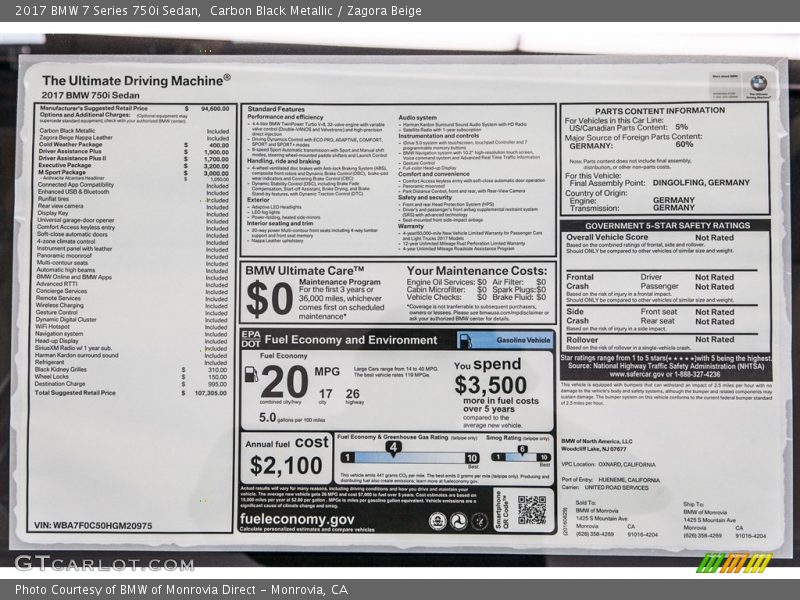The image size is (800, 600).
Task: Click the M Sport Package option line
Action: coord(134,173)
